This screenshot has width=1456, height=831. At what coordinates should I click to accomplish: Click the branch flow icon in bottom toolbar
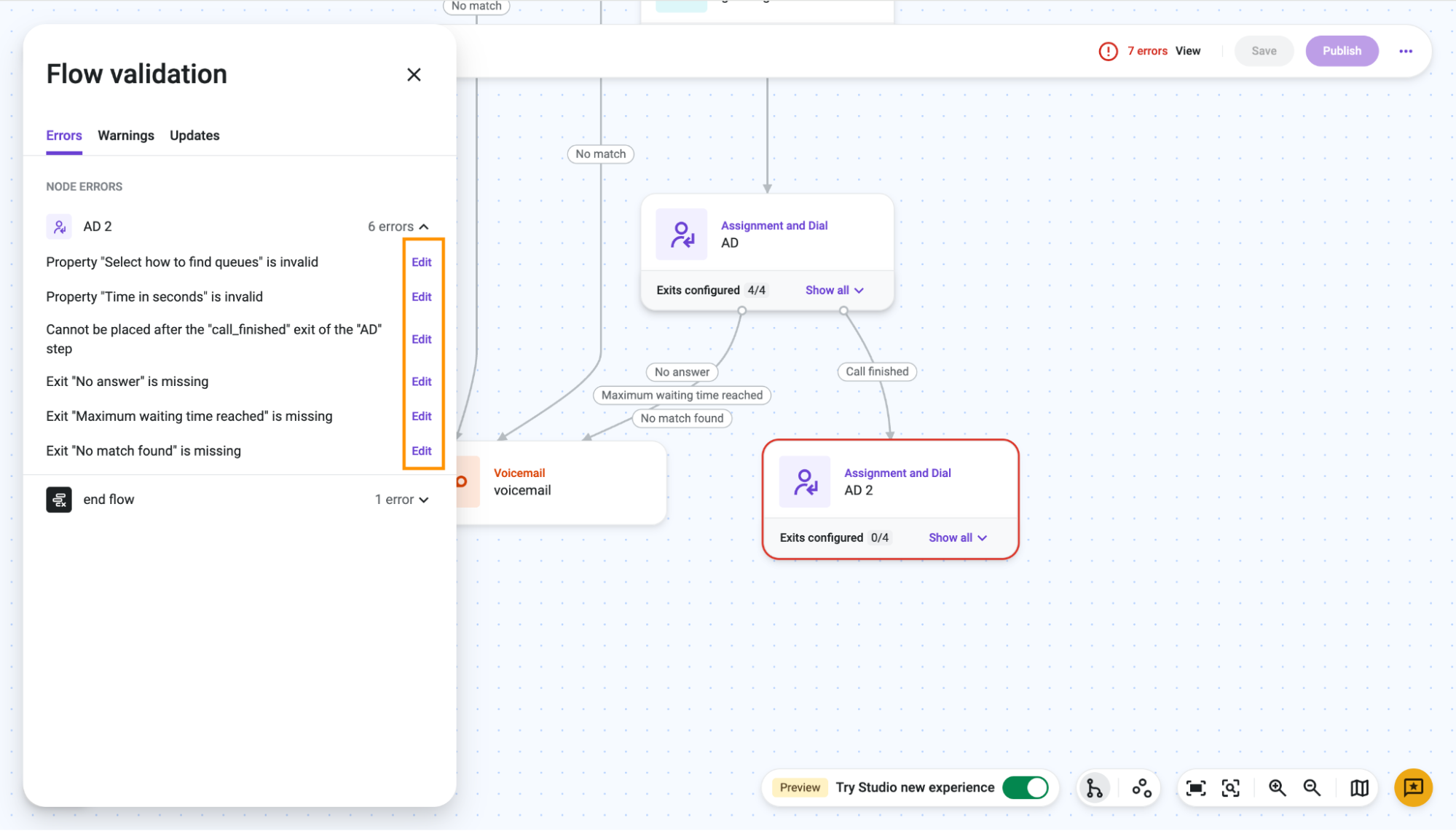click(x=1094, y=788)
